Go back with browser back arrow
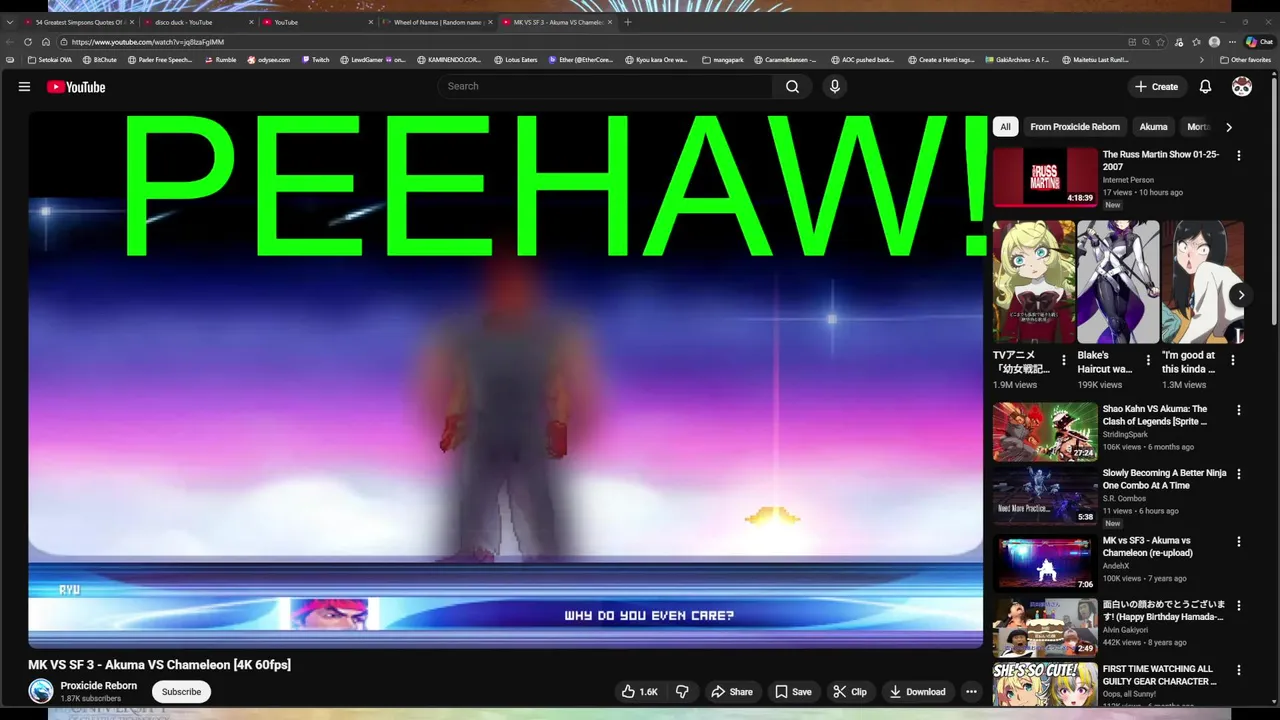Image resolution: width=1280 pixels, height=720 pixels. click(x=10, y=42)
